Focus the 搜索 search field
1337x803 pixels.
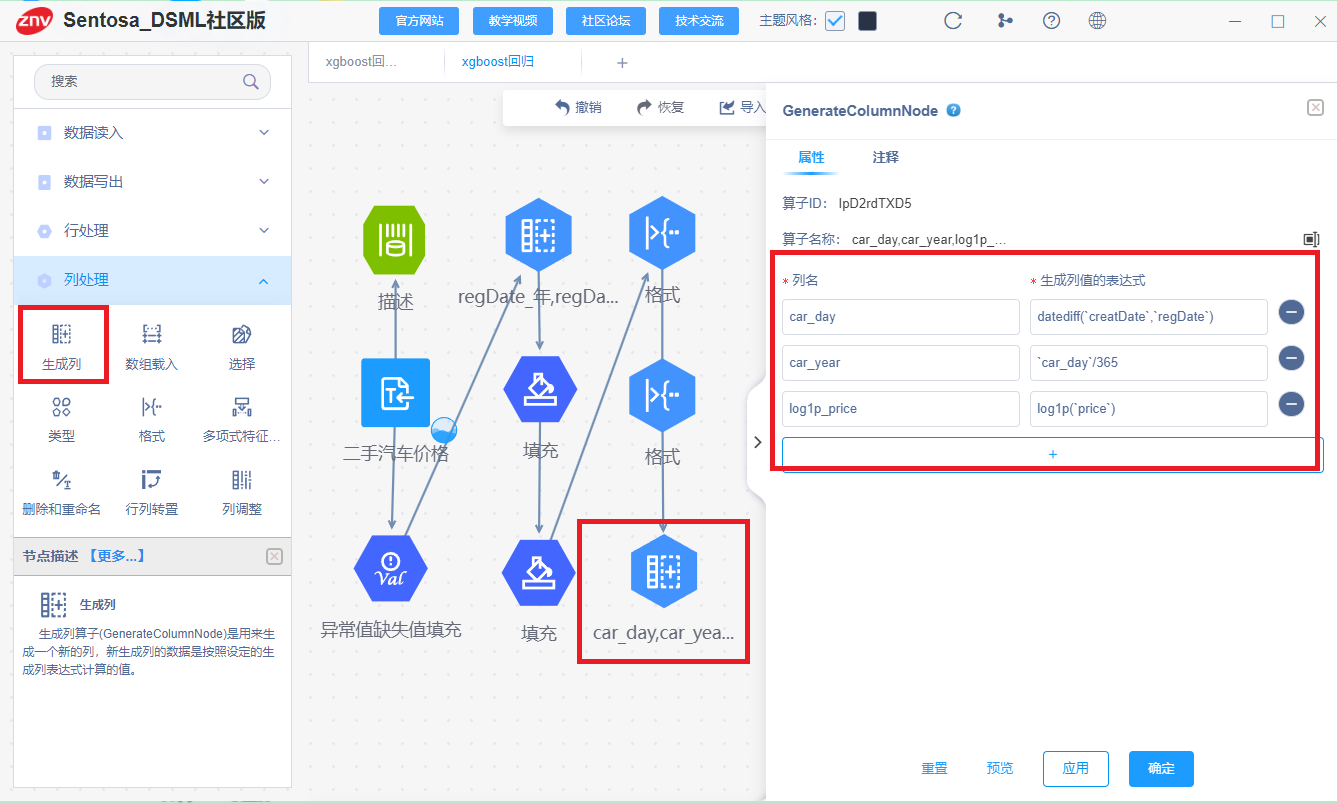pos(152,82)
